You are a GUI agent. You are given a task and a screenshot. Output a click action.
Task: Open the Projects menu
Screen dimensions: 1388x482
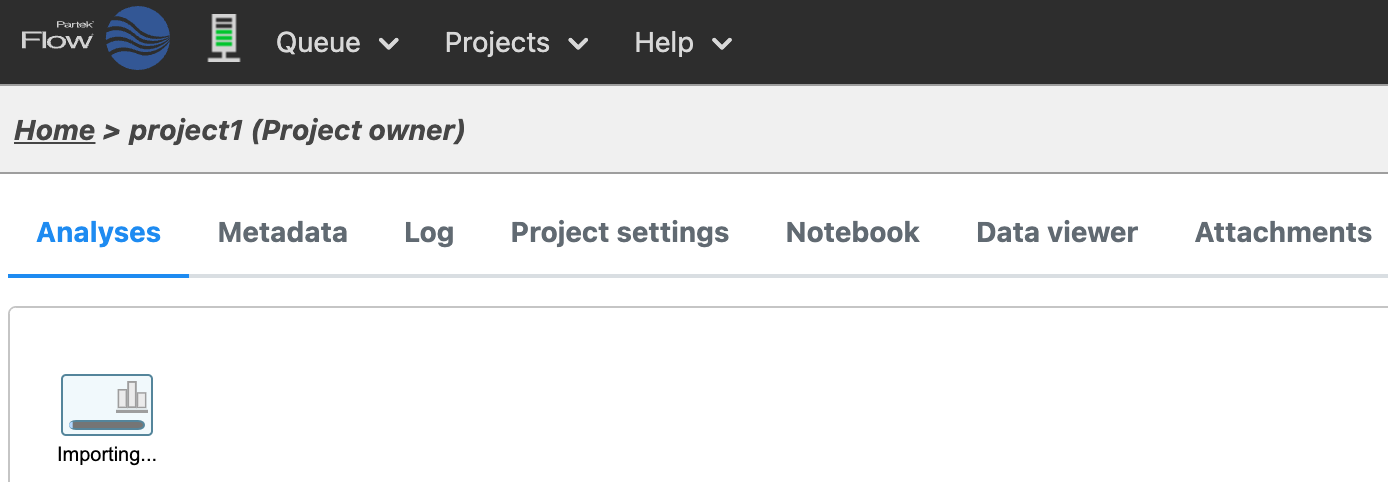pyautogui.click(x=497, y=43)
